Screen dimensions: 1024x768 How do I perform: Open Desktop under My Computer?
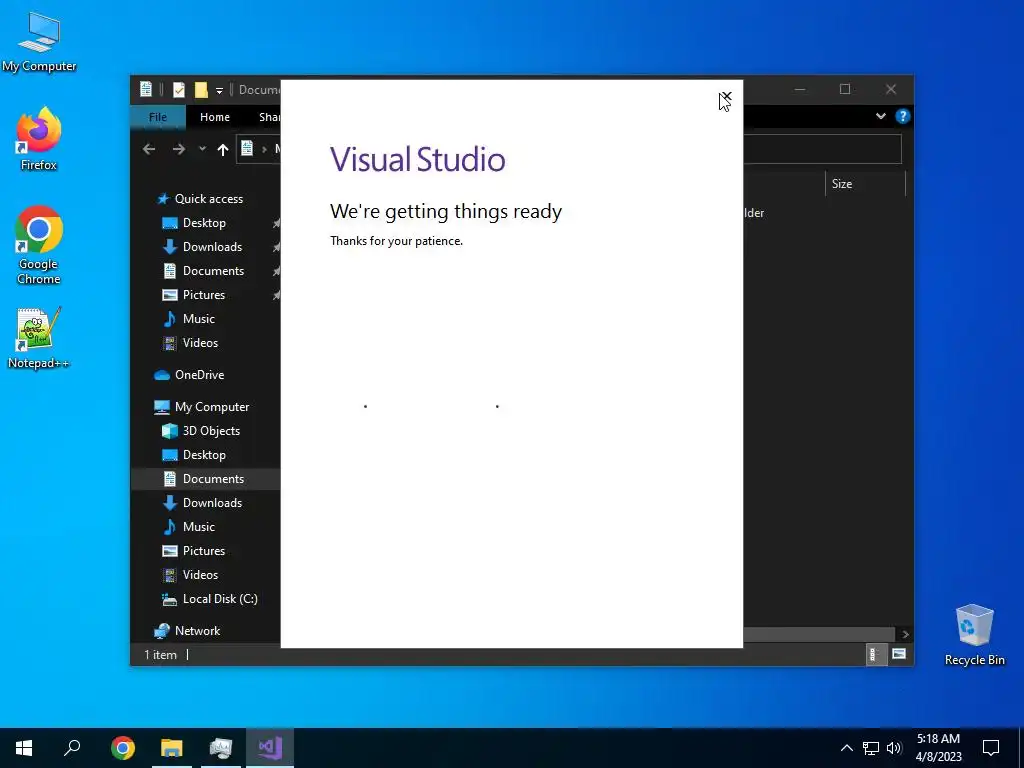204,455
